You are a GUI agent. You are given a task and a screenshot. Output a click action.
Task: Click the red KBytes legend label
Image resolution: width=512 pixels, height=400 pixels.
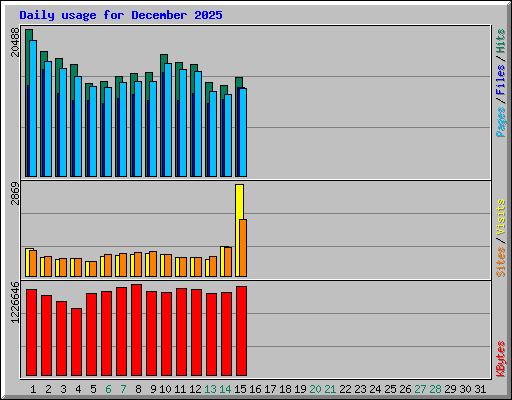[x=500, y=359]
